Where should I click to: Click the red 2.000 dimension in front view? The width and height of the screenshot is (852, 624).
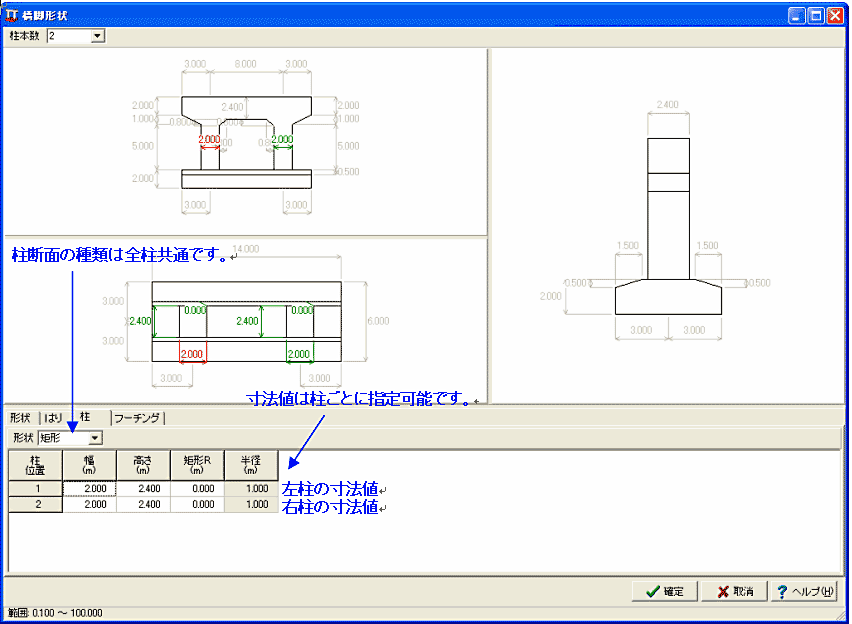coord(209,140)
